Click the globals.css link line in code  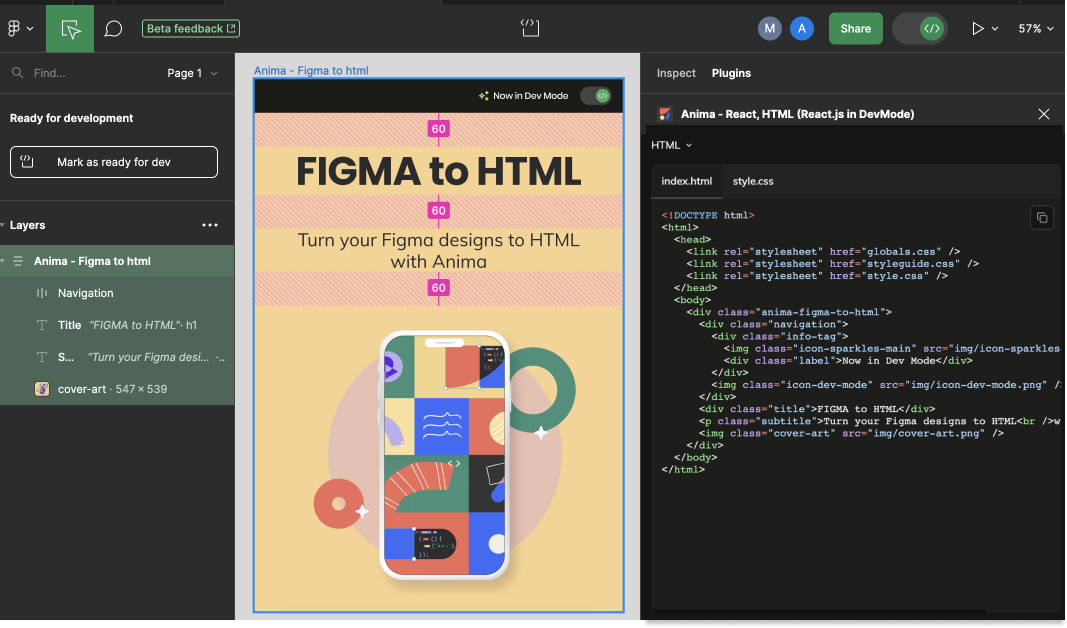tap(823, 252)
